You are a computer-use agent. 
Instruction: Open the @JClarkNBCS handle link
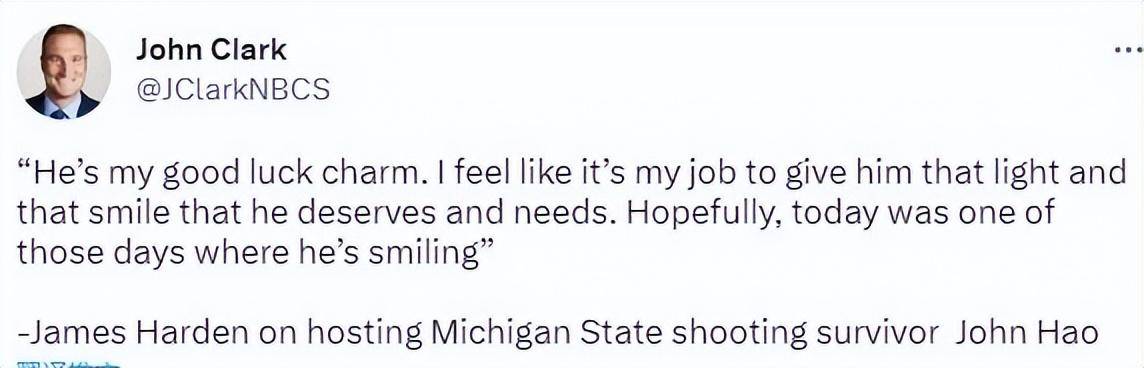pyautogui.click(x=233, y=89)
